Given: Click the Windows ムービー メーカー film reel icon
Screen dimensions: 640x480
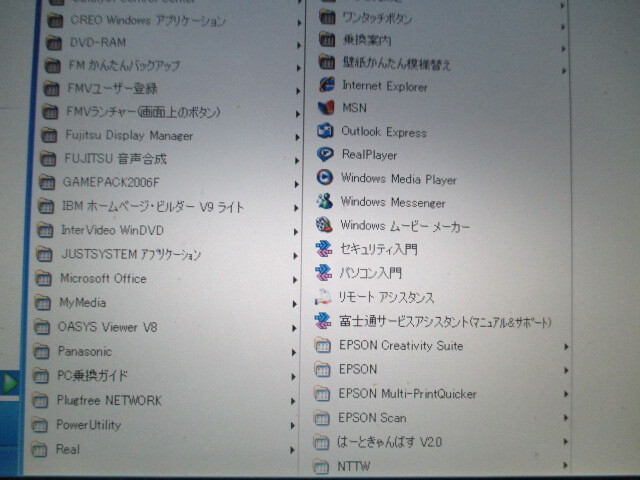Looking at the screenshot, I should click(x=324, y=225).
